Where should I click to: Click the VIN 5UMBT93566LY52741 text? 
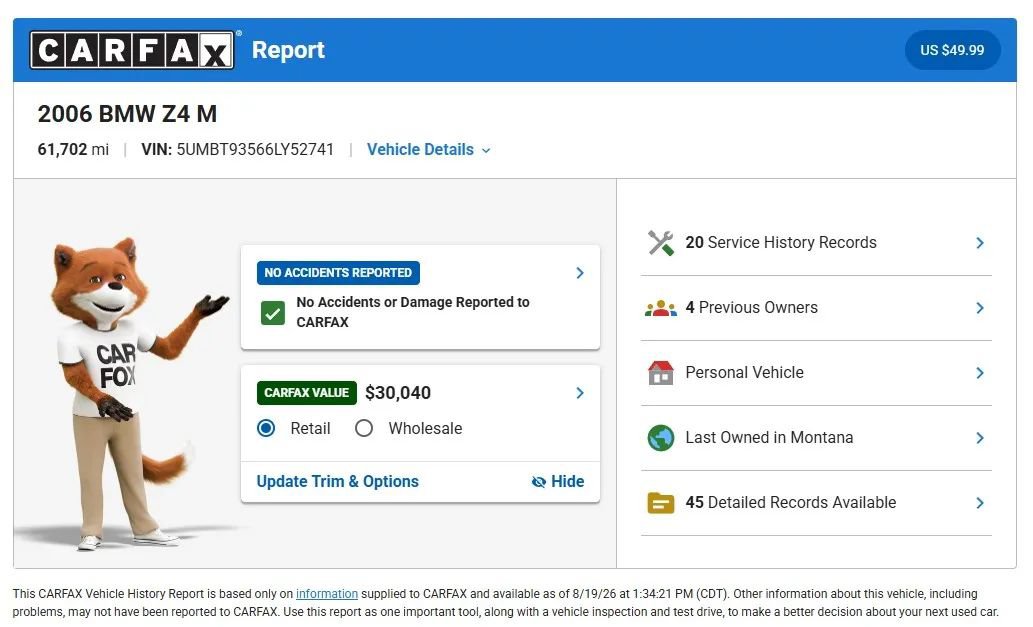(237, 150)
